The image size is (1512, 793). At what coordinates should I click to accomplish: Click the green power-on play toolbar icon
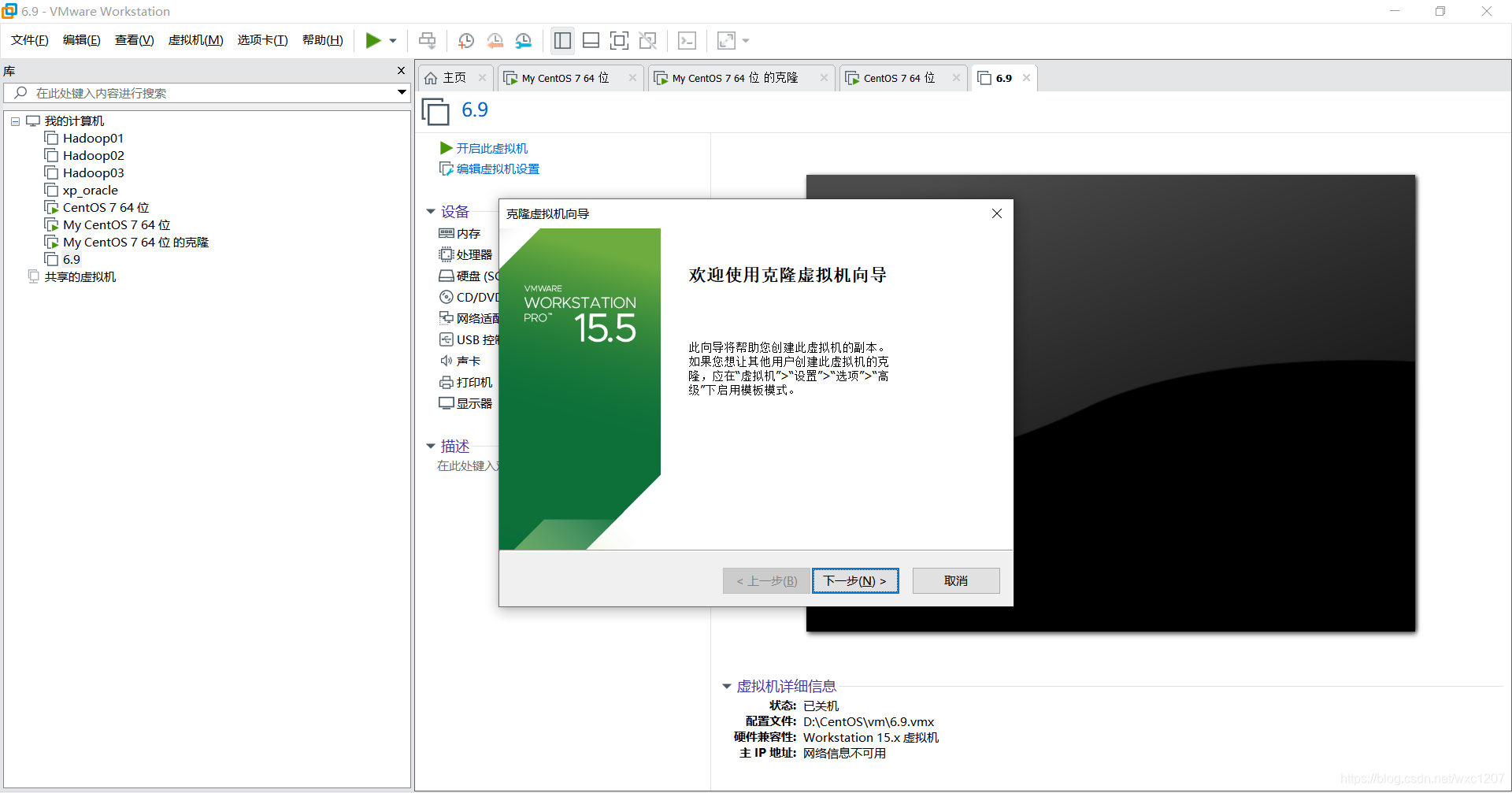373,40
